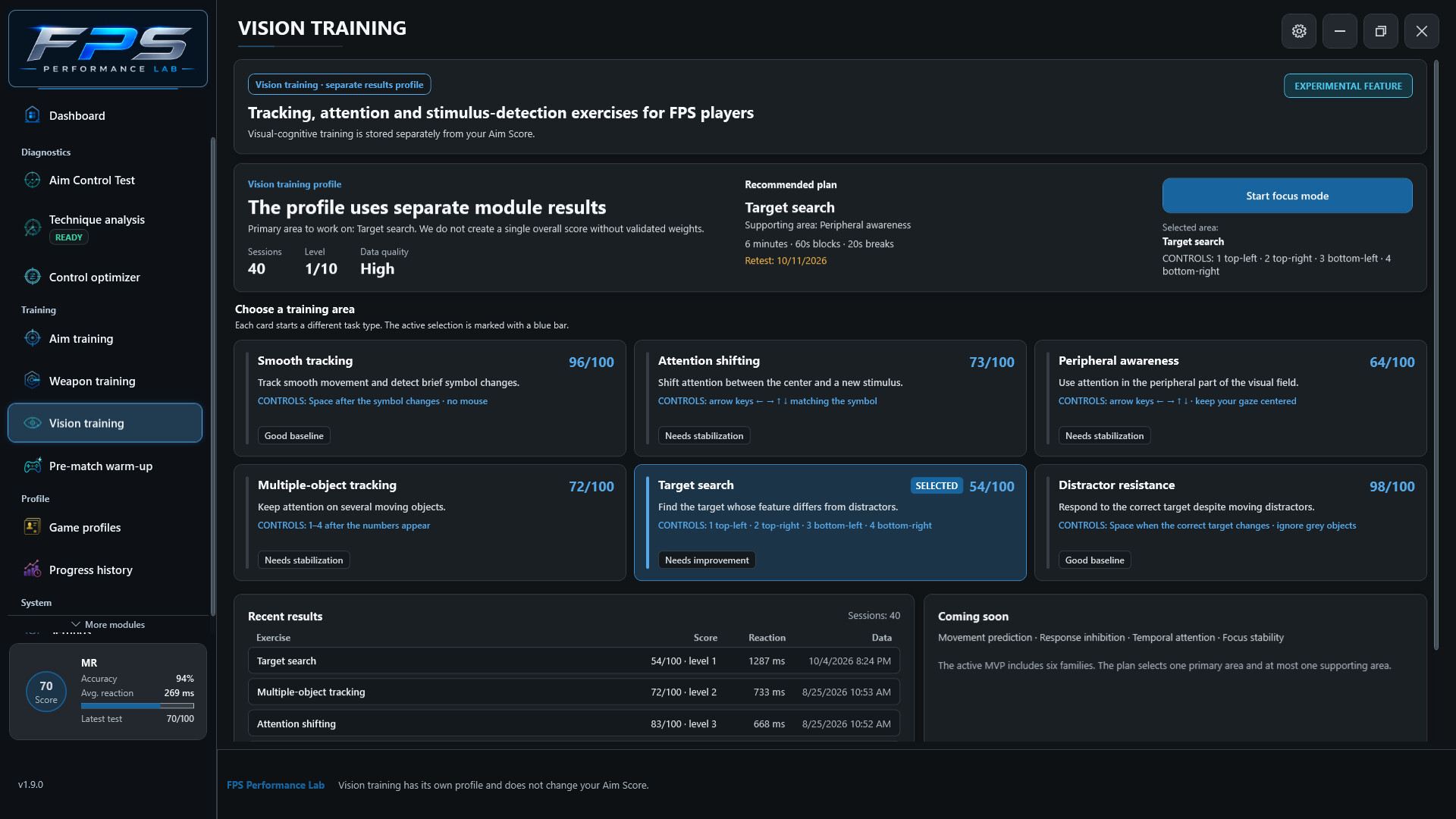Click the 70 Score circle

(x=46, y=692)
